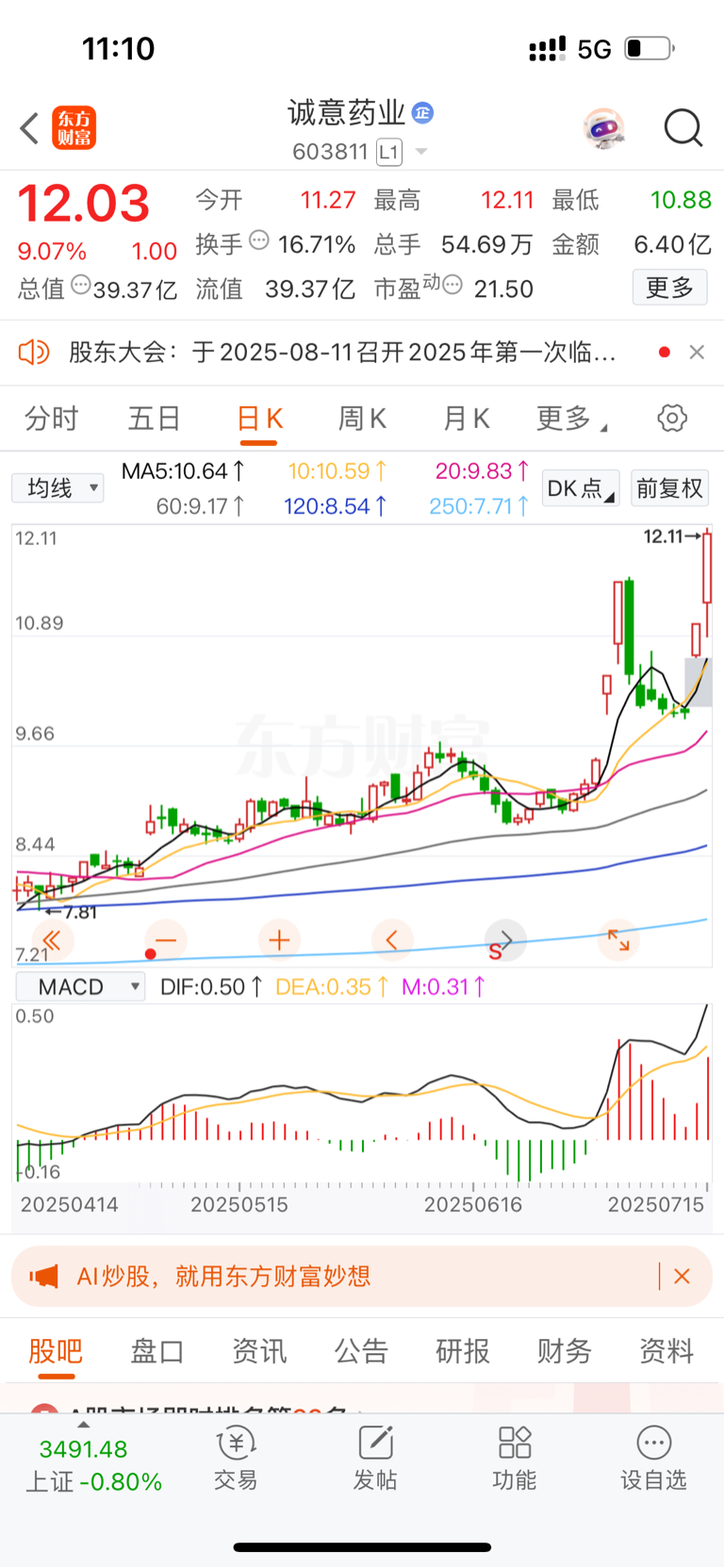This screenshot has width=724, height=1568.
Task: Switch to 月K chart tab
Action: pos(466,419)
